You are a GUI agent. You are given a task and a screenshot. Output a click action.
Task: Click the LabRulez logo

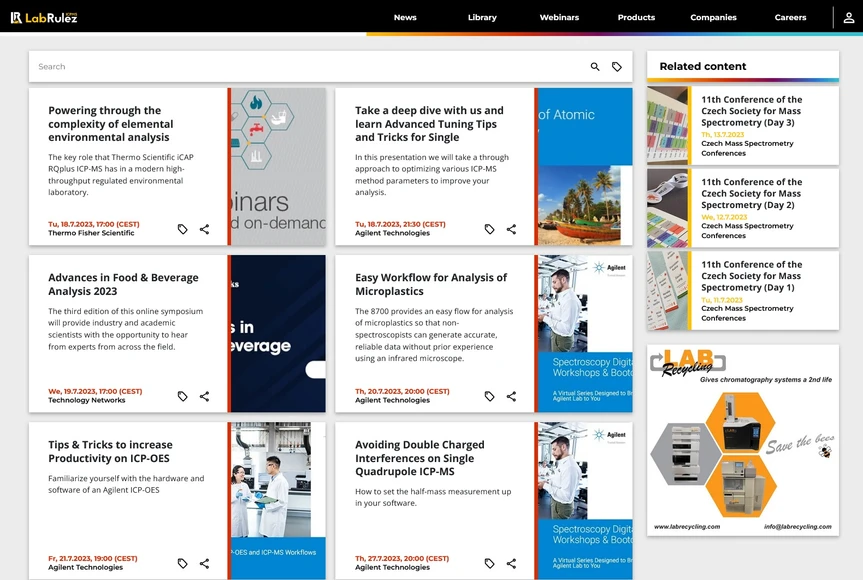[44, 18]
